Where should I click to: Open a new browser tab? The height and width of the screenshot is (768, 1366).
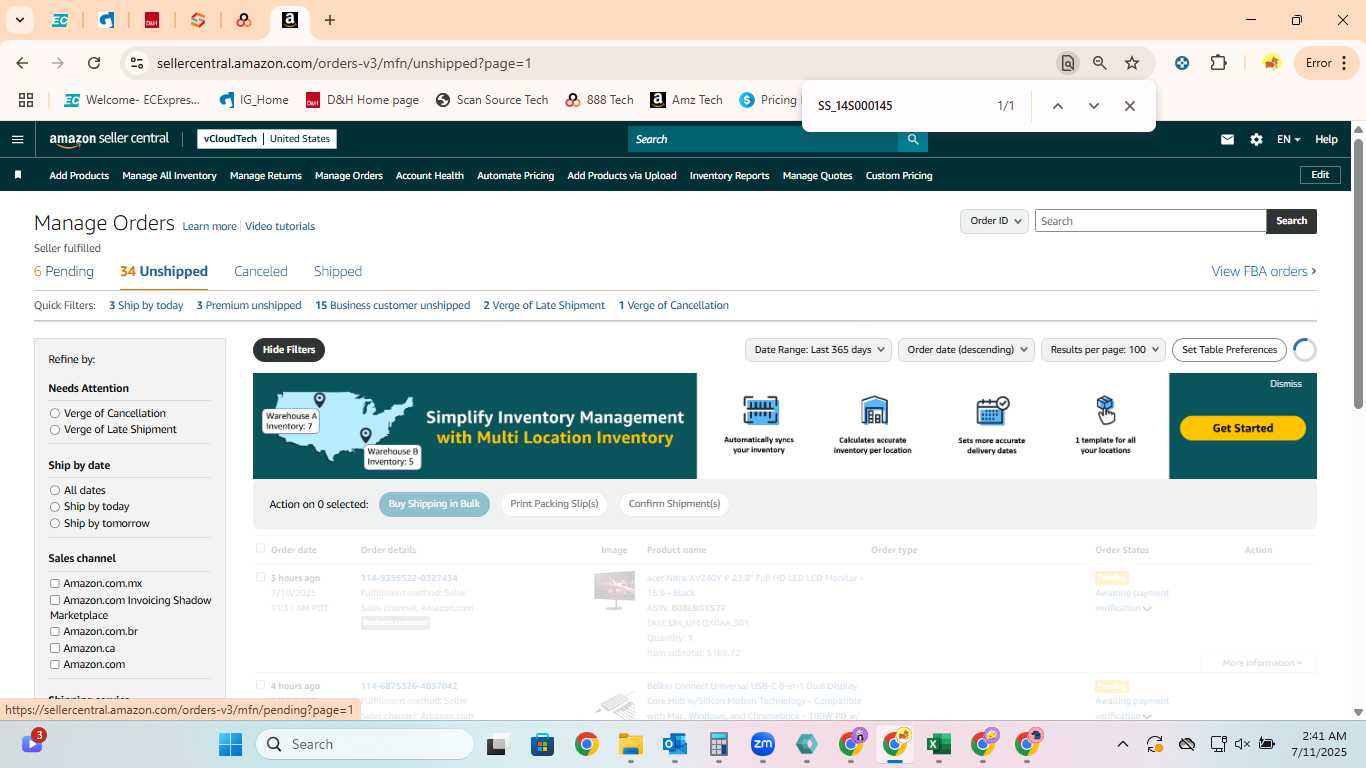(330, 20)
